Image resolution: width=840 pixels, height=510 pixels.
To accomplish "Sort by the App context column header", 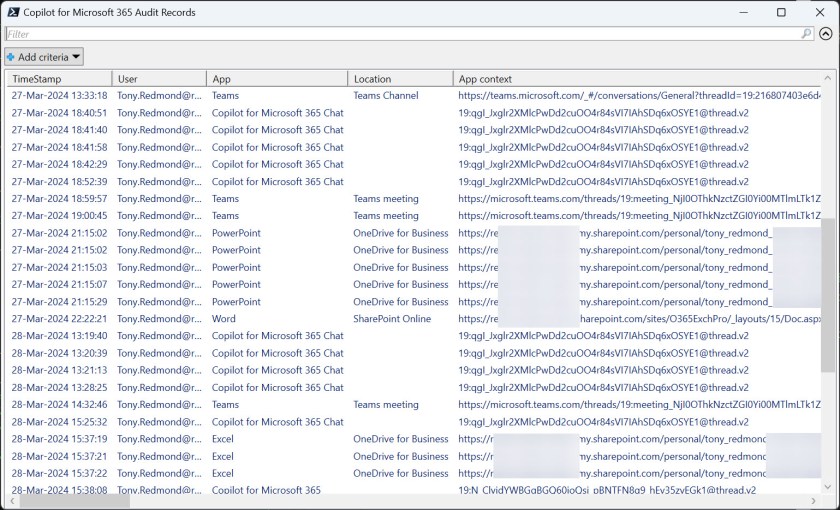I will (637, 79).
